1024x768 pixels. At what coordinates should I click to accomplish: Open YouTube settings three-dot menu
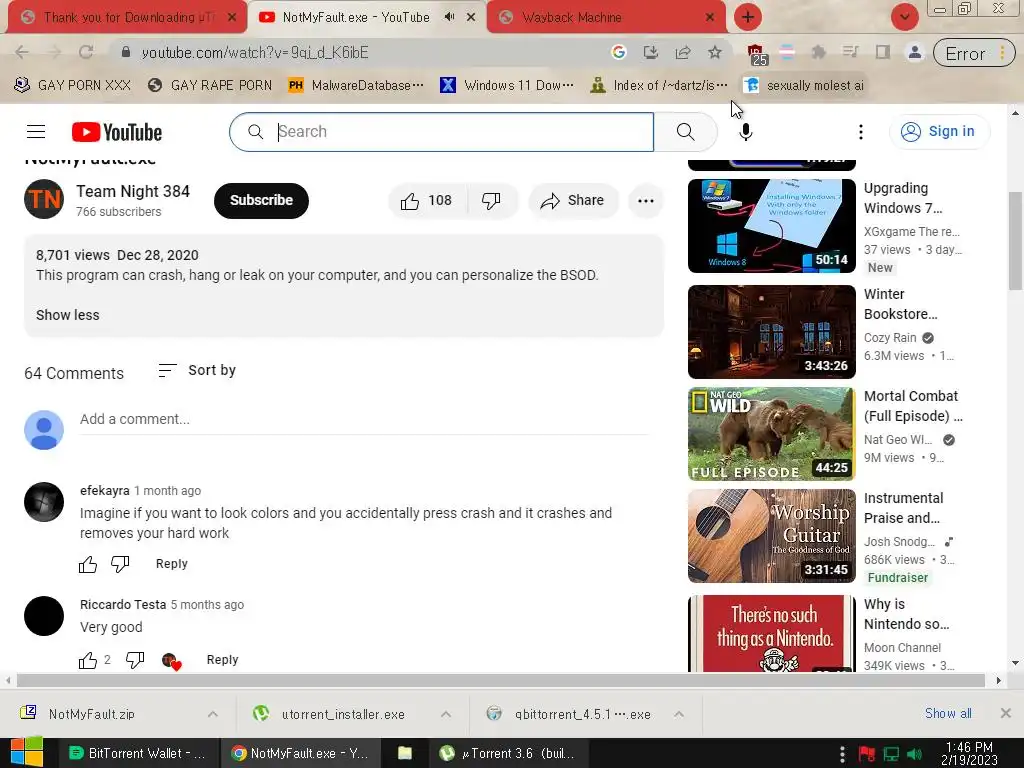(861, 132)
